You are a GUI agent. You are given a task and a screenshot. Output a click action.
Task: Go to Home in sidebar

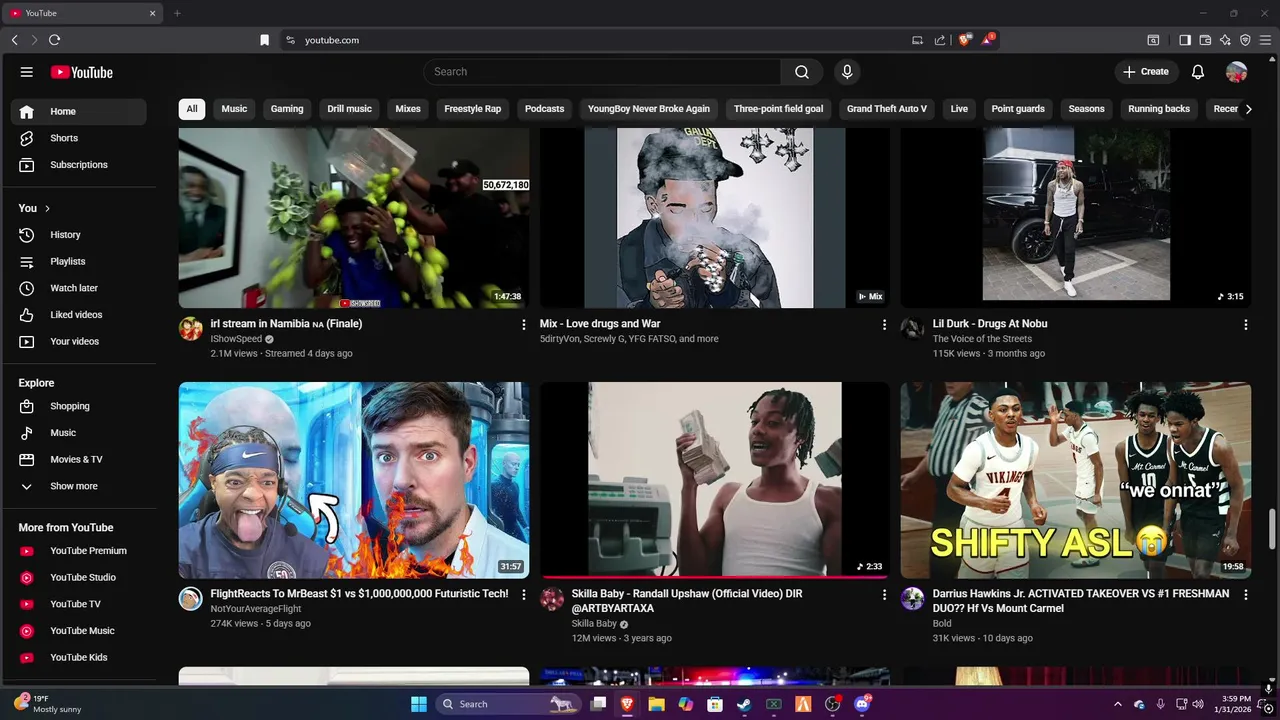coord(78,112)
